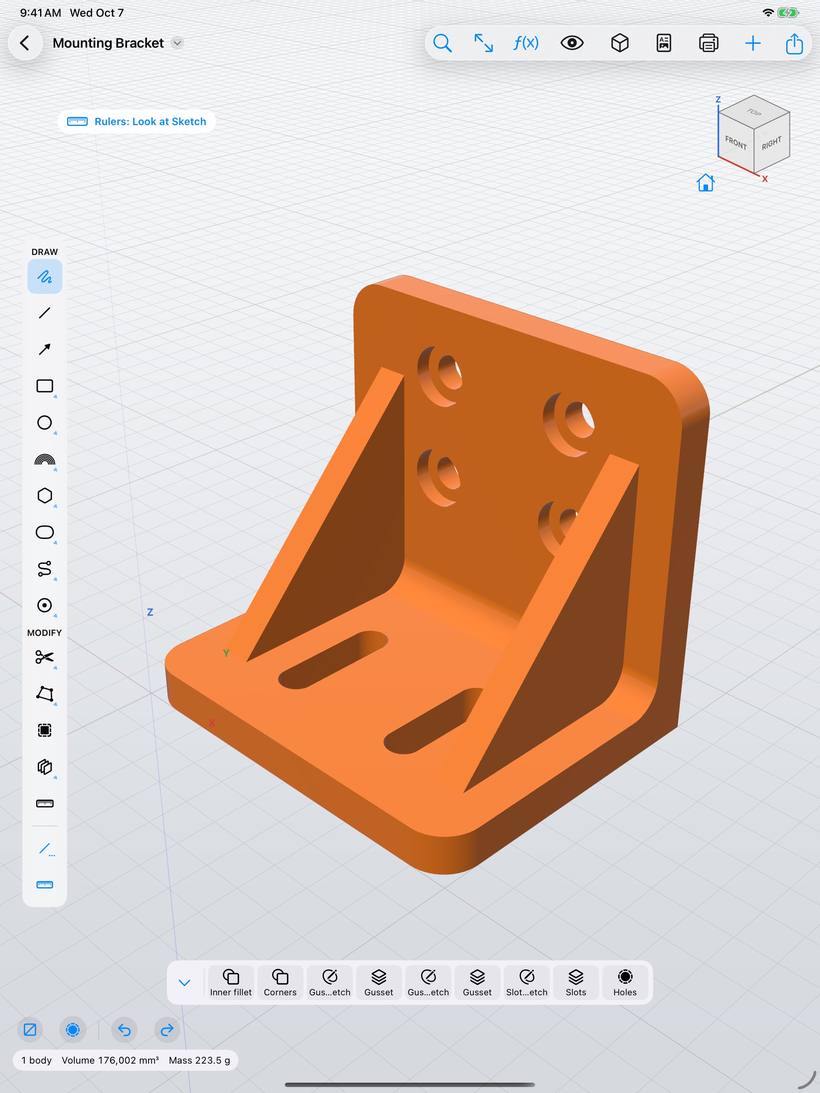Screen dimensions: 820x1093
Task: Reset view with the home icon
Action: [x=706, y=183]
